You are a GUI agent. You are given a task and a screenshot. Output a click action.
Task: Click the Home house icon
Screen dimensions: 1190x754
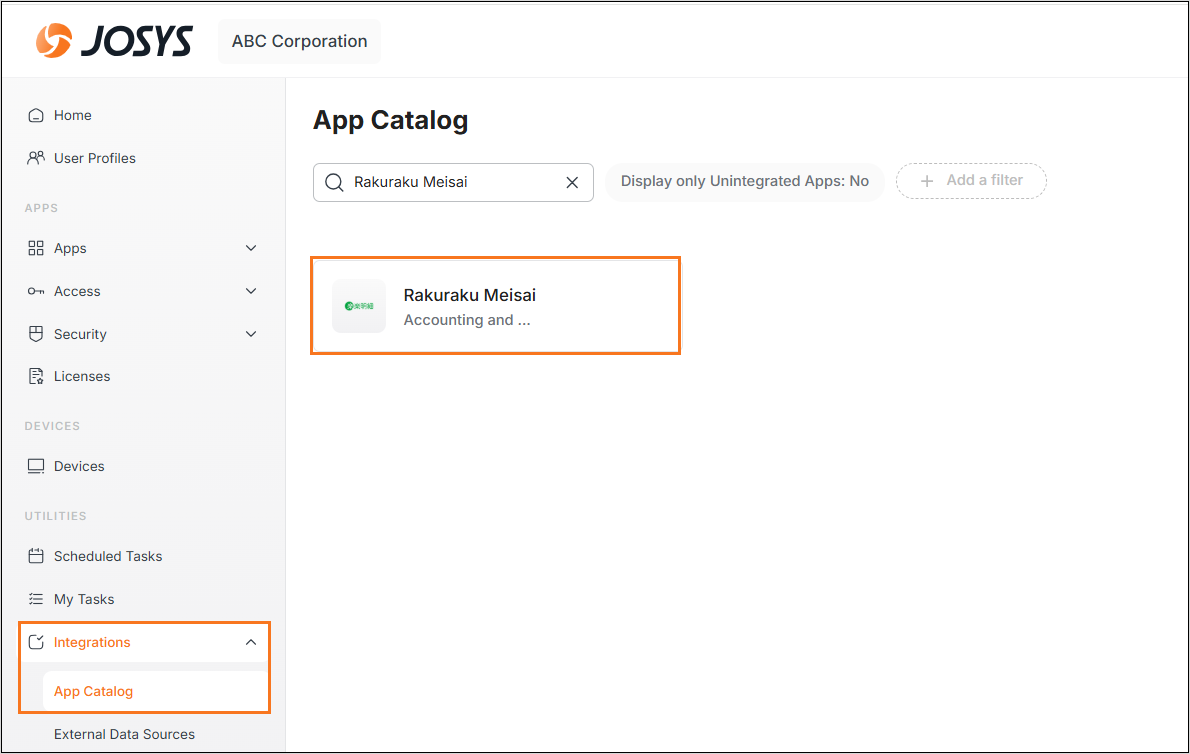click(36, 115)
